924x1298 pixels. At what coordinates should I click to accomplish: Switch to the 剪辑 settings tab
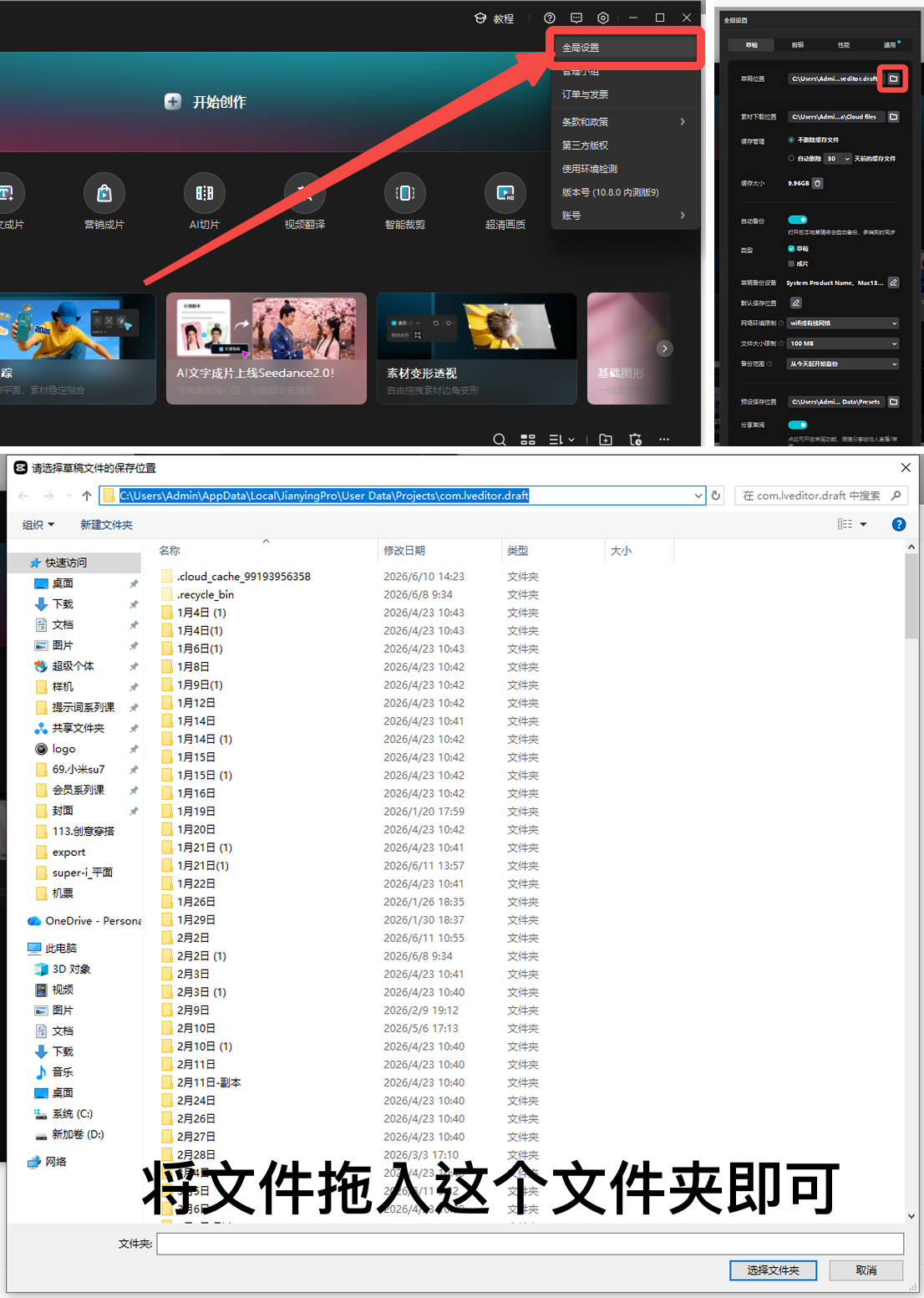[x=798, y=45]
